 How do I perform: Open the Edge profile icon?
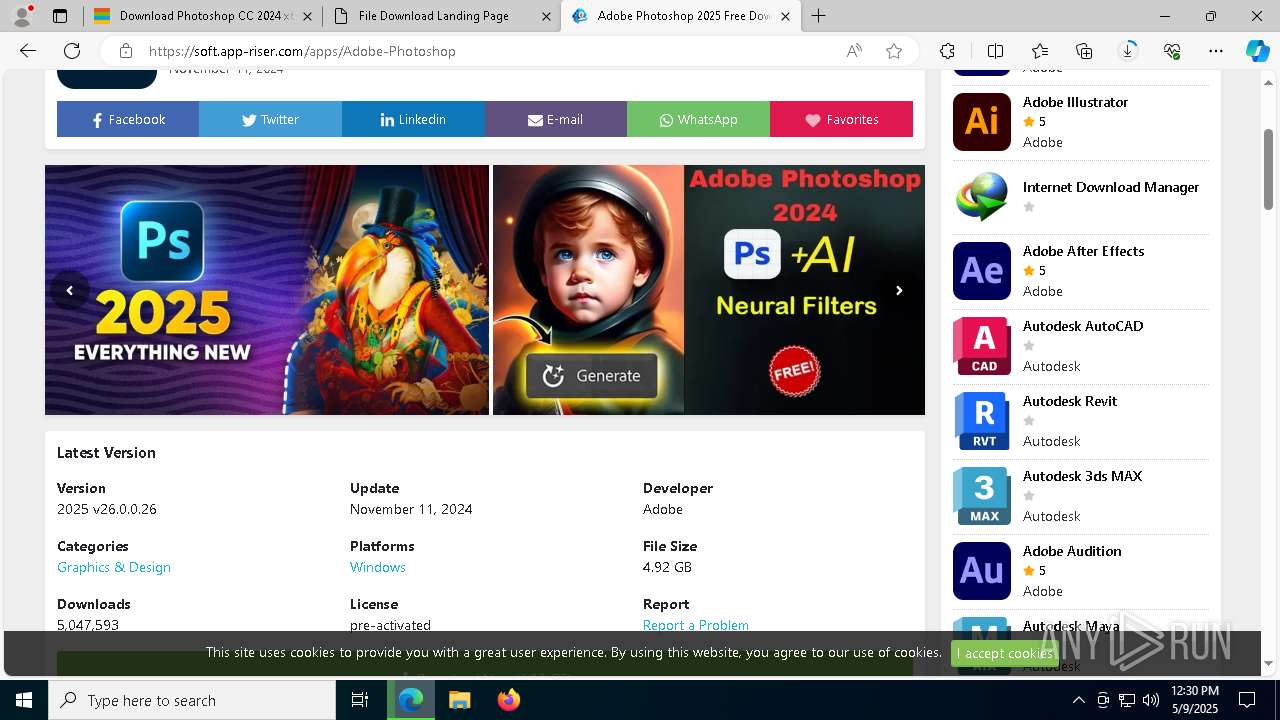22,16
